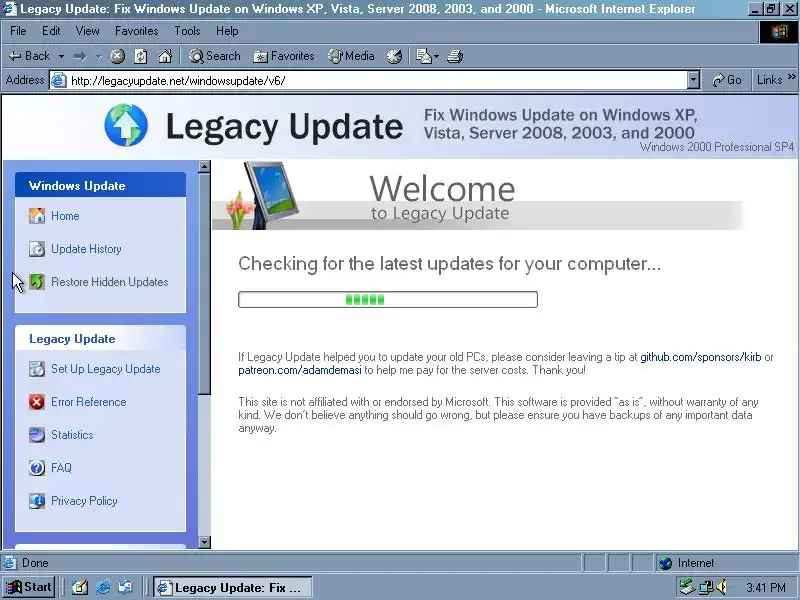Click the Windows Update sidebar header
This screenshot has height=600, width=800.
tap(101, 185)
